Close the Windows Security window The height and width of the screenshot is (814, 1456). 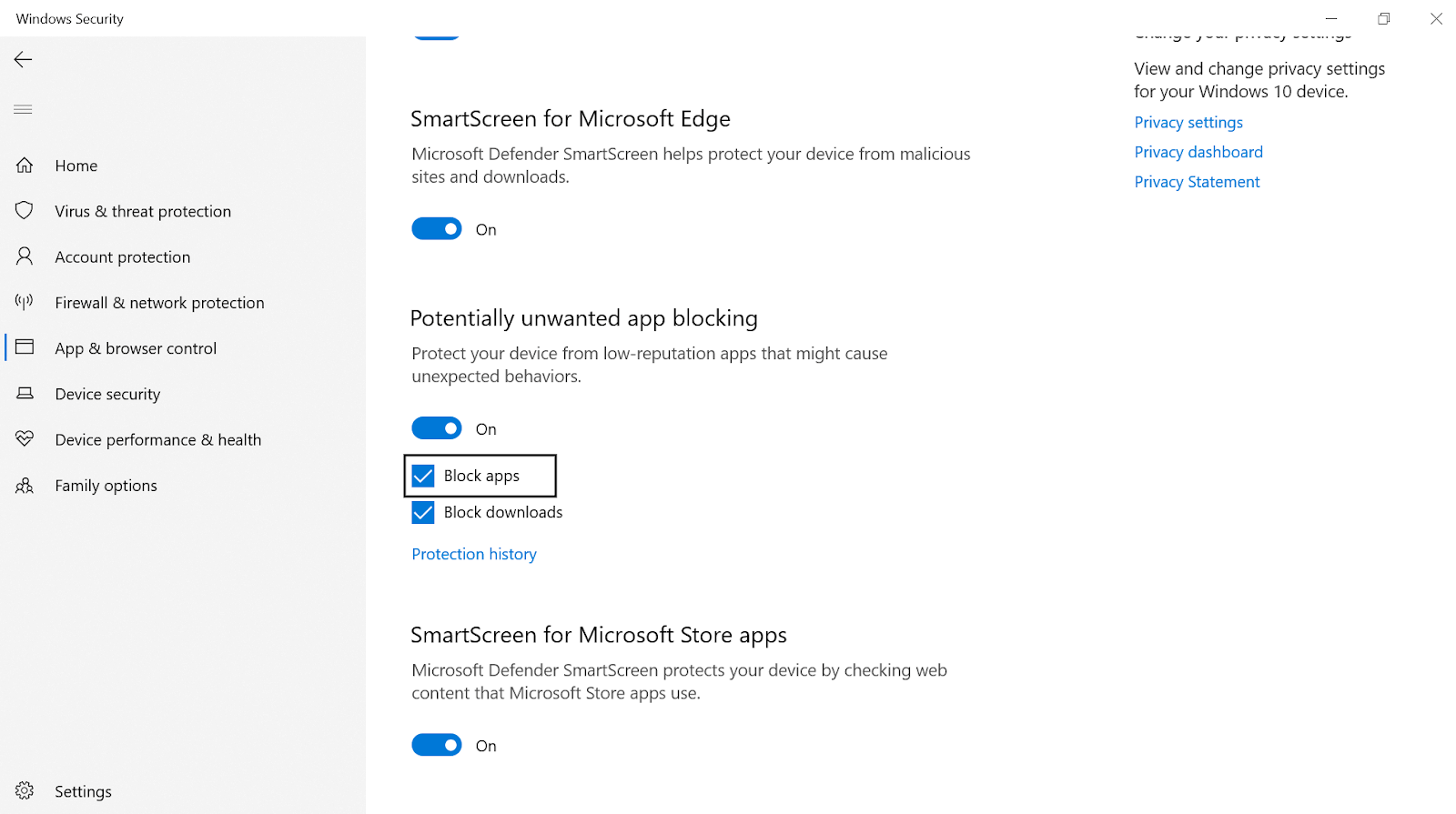coord(1436,18)
